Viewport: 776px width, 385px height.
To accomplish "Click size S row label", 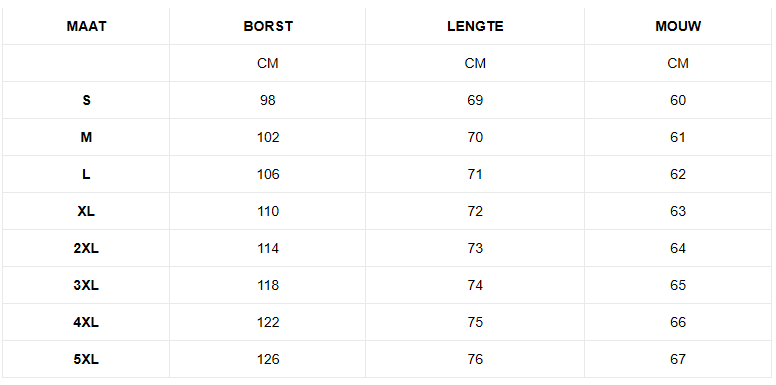I will click(x=86, y=100).
